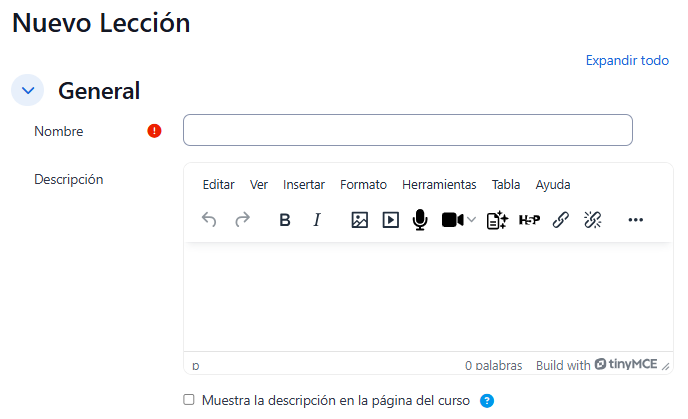Enable 'Muestra la descripción' checkbox
This screenshot has height=419, width=688.
tap(189, 400)
